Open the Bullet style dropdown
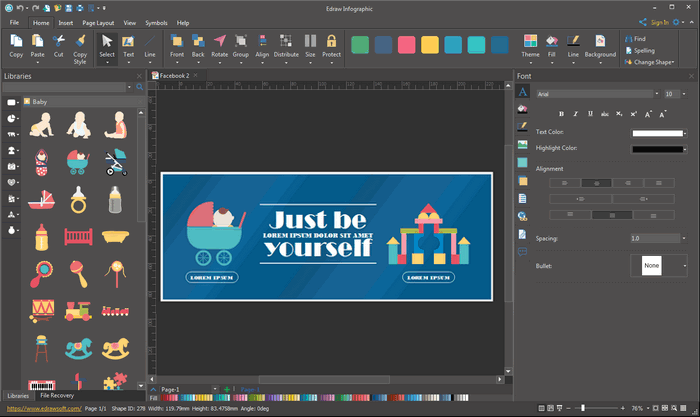Image resolution: width=700 pixels, height=417 pixels. [685, 265]
